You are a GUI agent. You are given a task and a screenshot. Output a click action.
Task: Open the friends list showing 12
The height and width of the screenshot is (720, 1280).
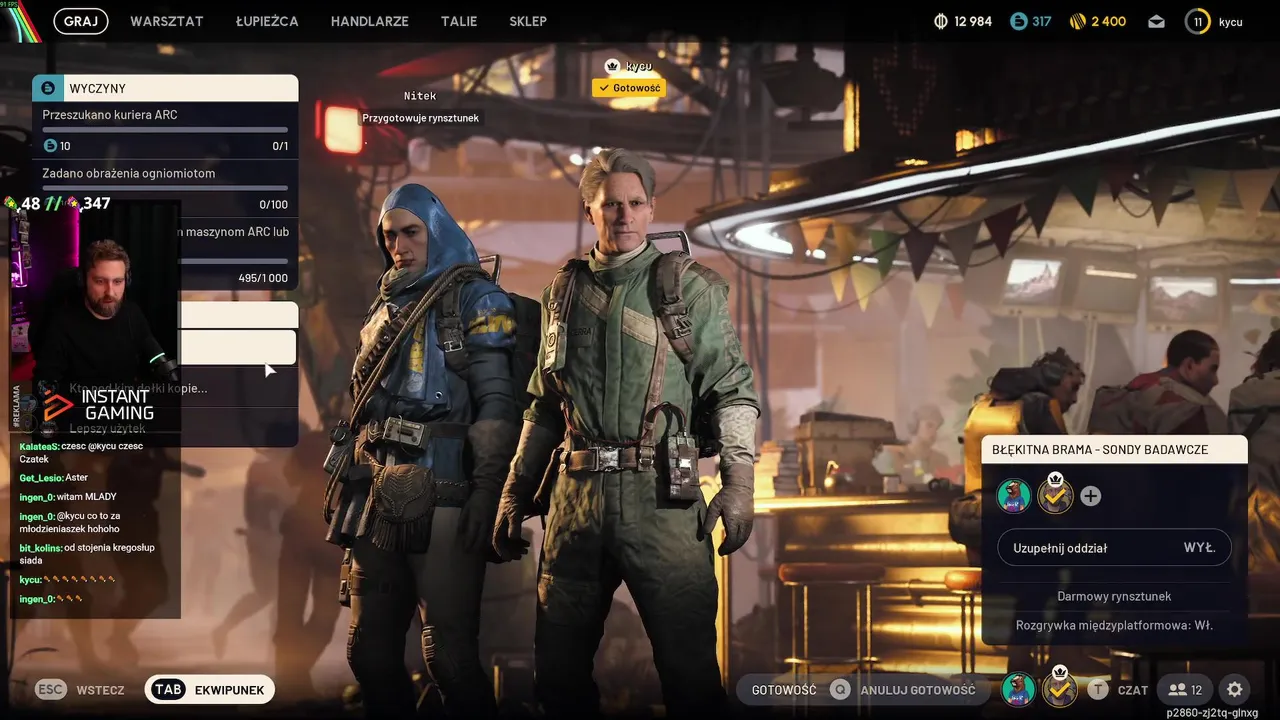coord(1185,689)
